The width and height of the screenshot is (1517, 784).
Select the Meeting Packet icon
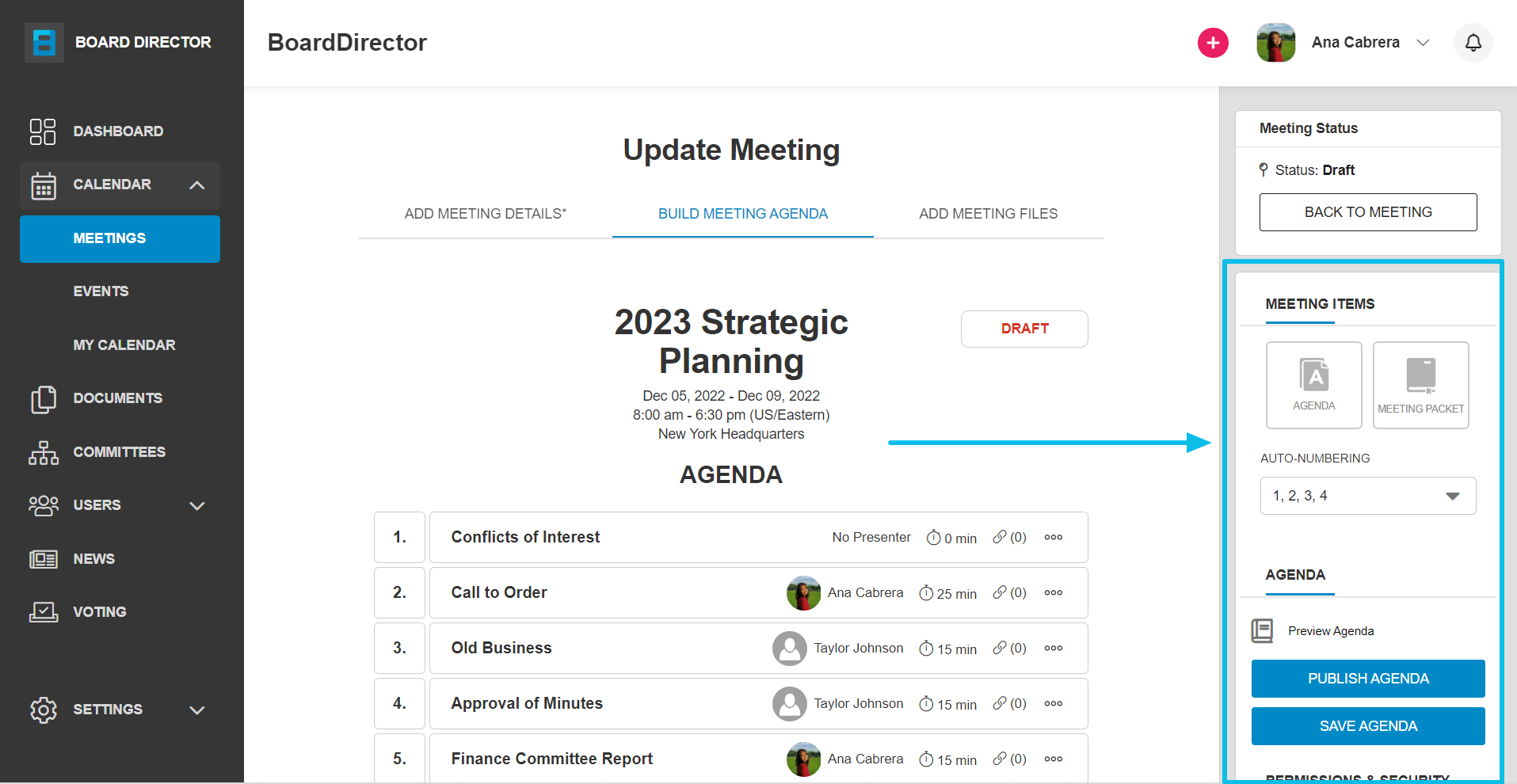pos(1420,385)
